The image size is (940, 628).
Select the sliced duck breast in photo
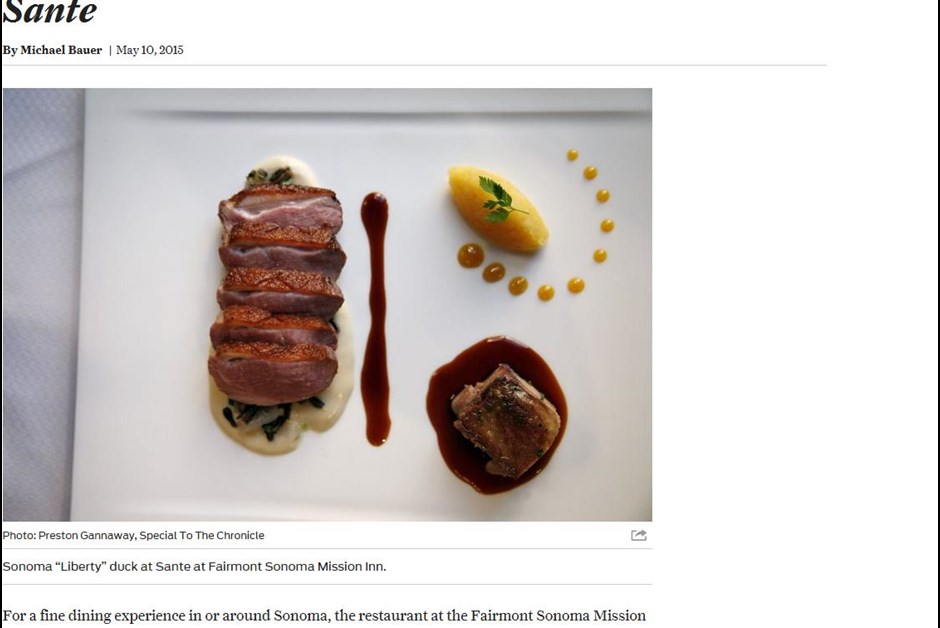[x=279, y=294]
